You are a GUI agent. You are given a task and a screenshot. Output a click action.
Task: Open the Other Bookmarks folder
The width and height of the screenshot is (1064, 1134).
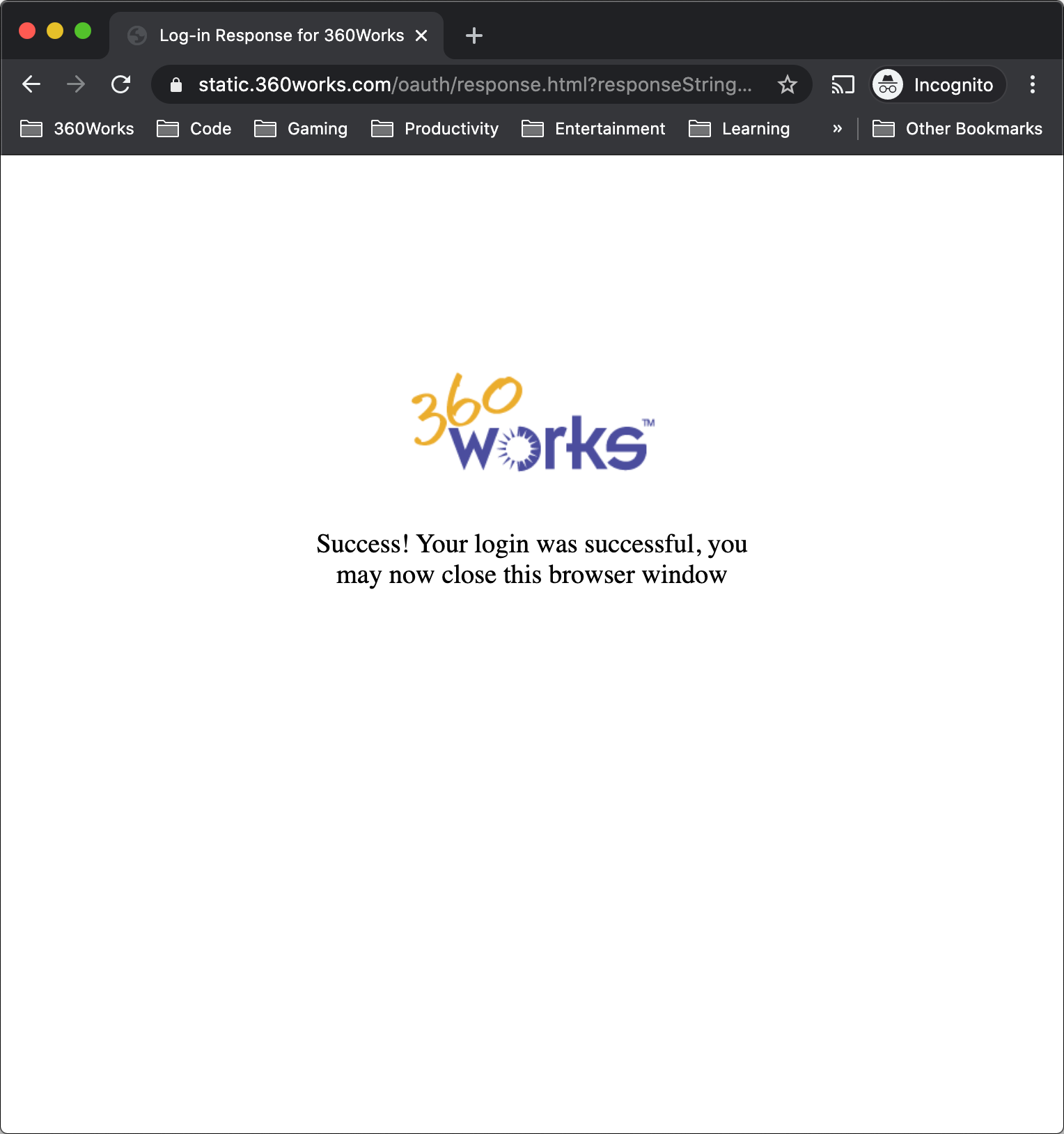(x=957, y=129)
